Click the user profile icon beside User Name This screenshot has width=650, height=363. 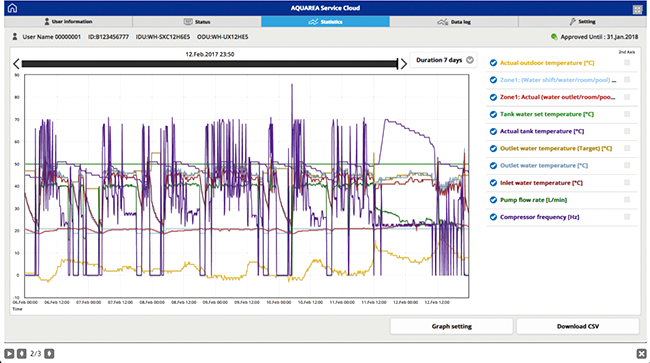click(15, 37)
